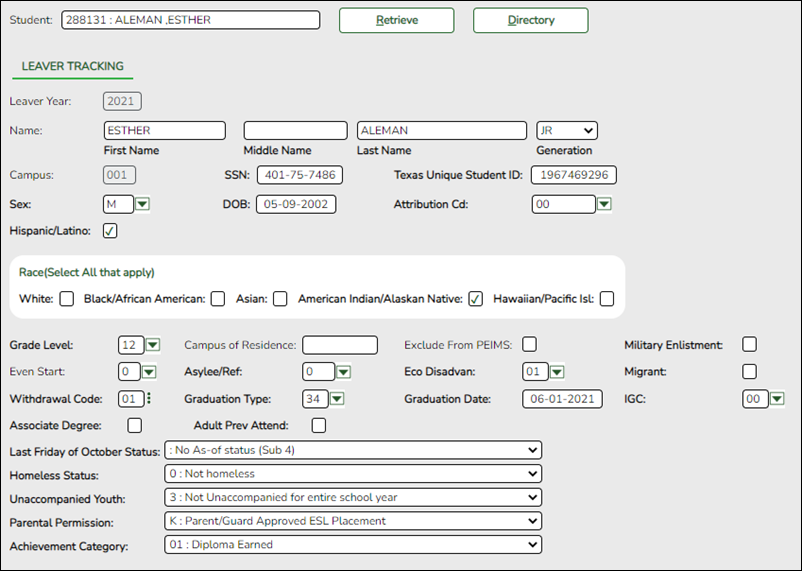Click the DOB date field

[x=296, y=204]
